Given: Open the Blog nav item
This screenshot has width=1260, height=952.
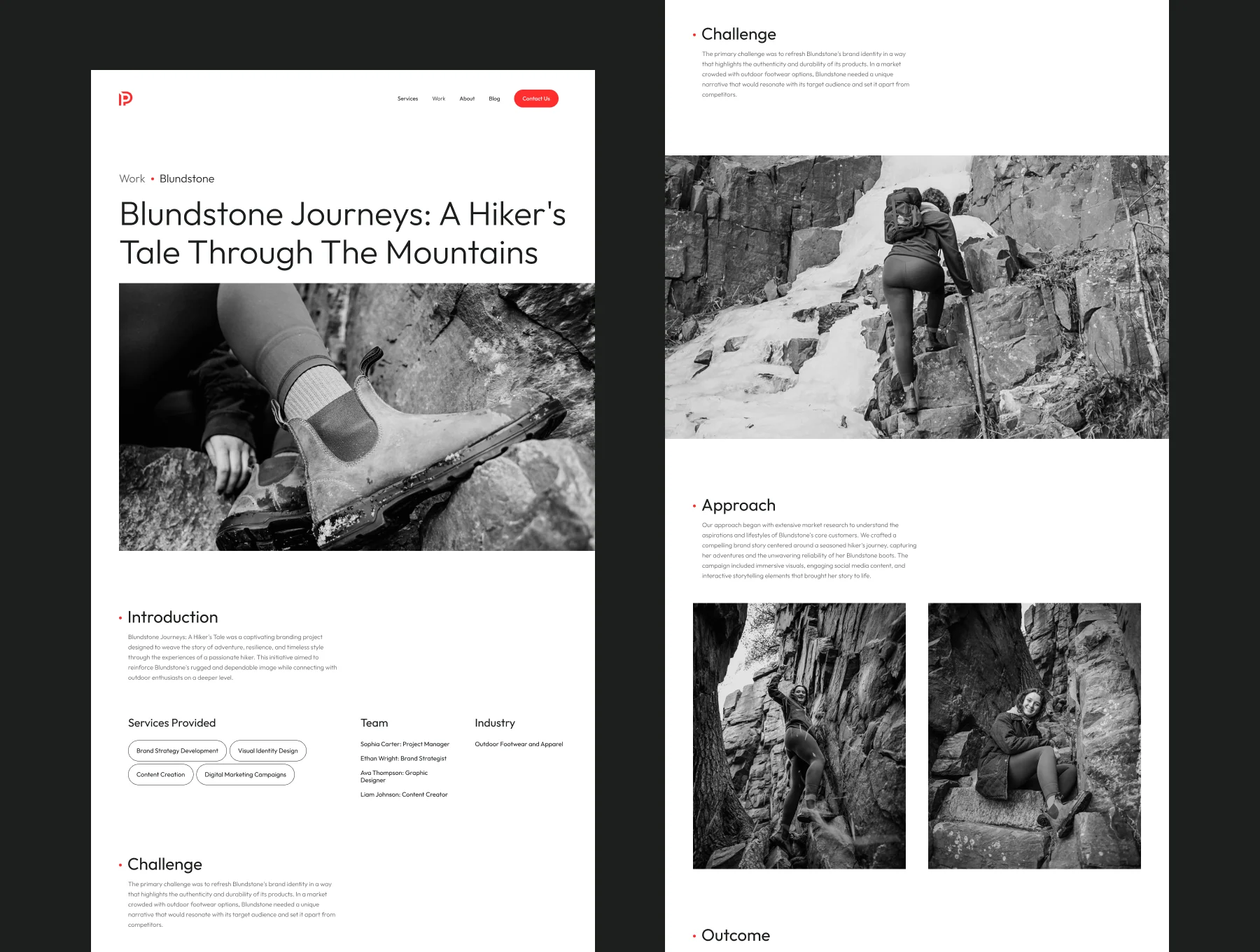Looking at the screenshot, I should (494, 99).
